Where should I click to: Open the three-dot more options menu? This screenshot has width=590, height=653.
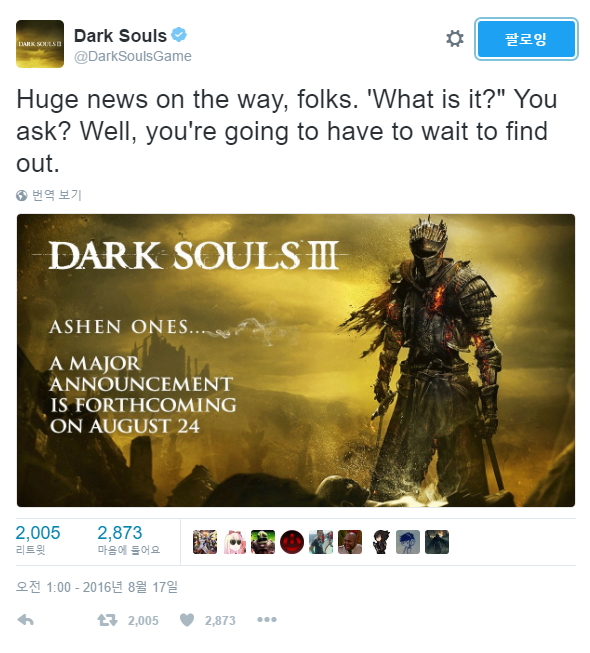(x=267, y=620)
